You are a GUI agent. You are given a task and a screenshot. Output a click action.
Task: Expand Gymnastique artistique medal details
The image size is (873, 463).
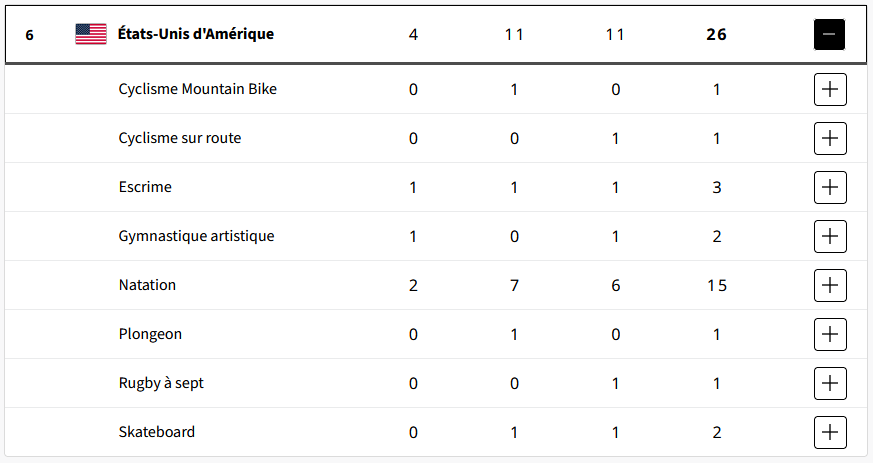click(x=830, y=236)
